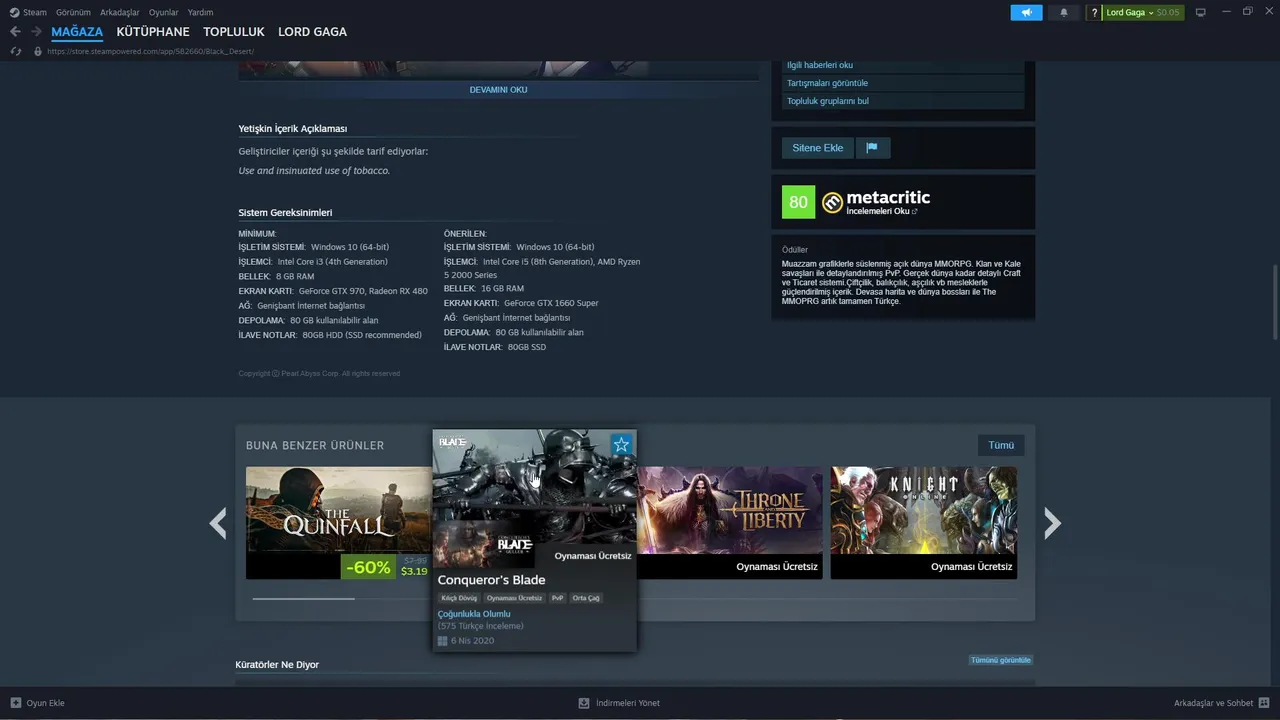Image resolution: width=1280 pixels, height=720 pixels.
Task: Click the friends chat icon at bottom right
Action: click(1264, 703)
